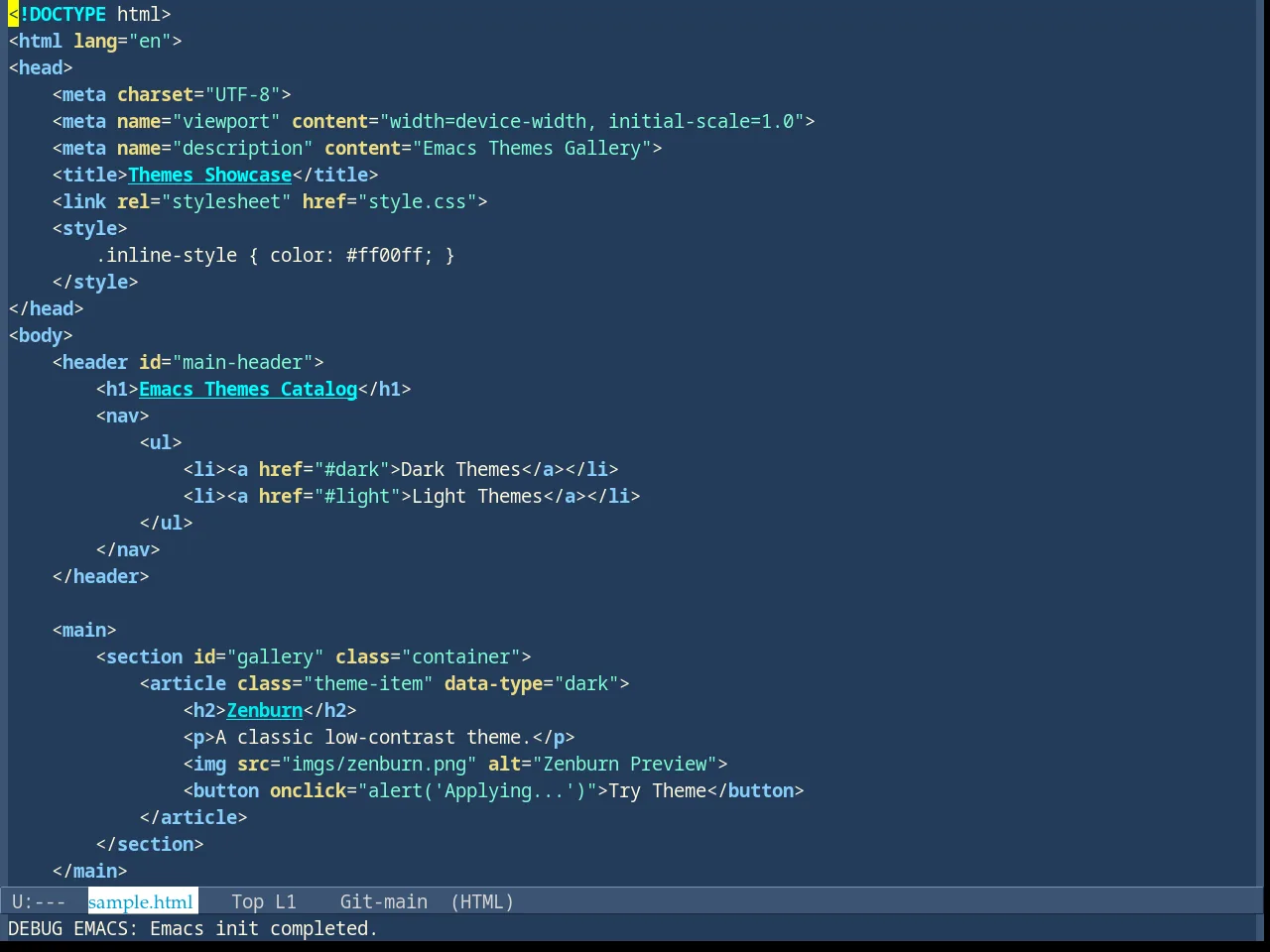Click the data-type attribute name
The image size is (1270, 952).
coord(494,683)
